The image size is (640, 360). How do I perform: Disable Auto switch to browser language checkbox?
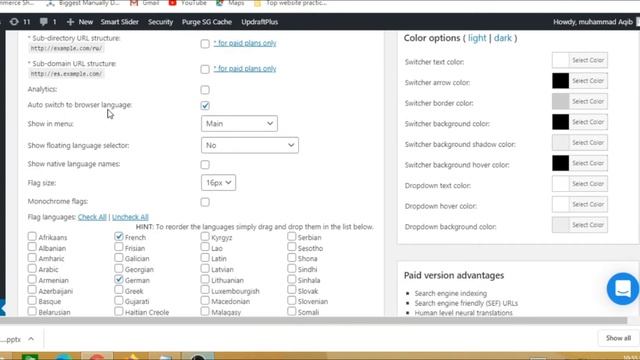[205, 105]
